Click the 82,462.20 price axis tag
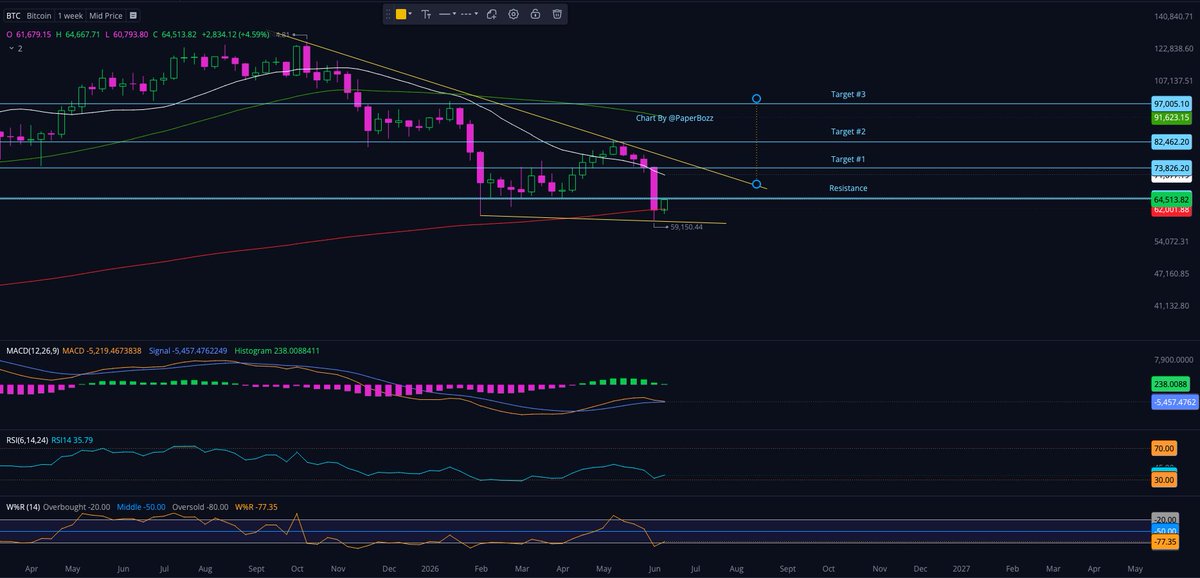1200x578 pixels. tap(1170, 144)
